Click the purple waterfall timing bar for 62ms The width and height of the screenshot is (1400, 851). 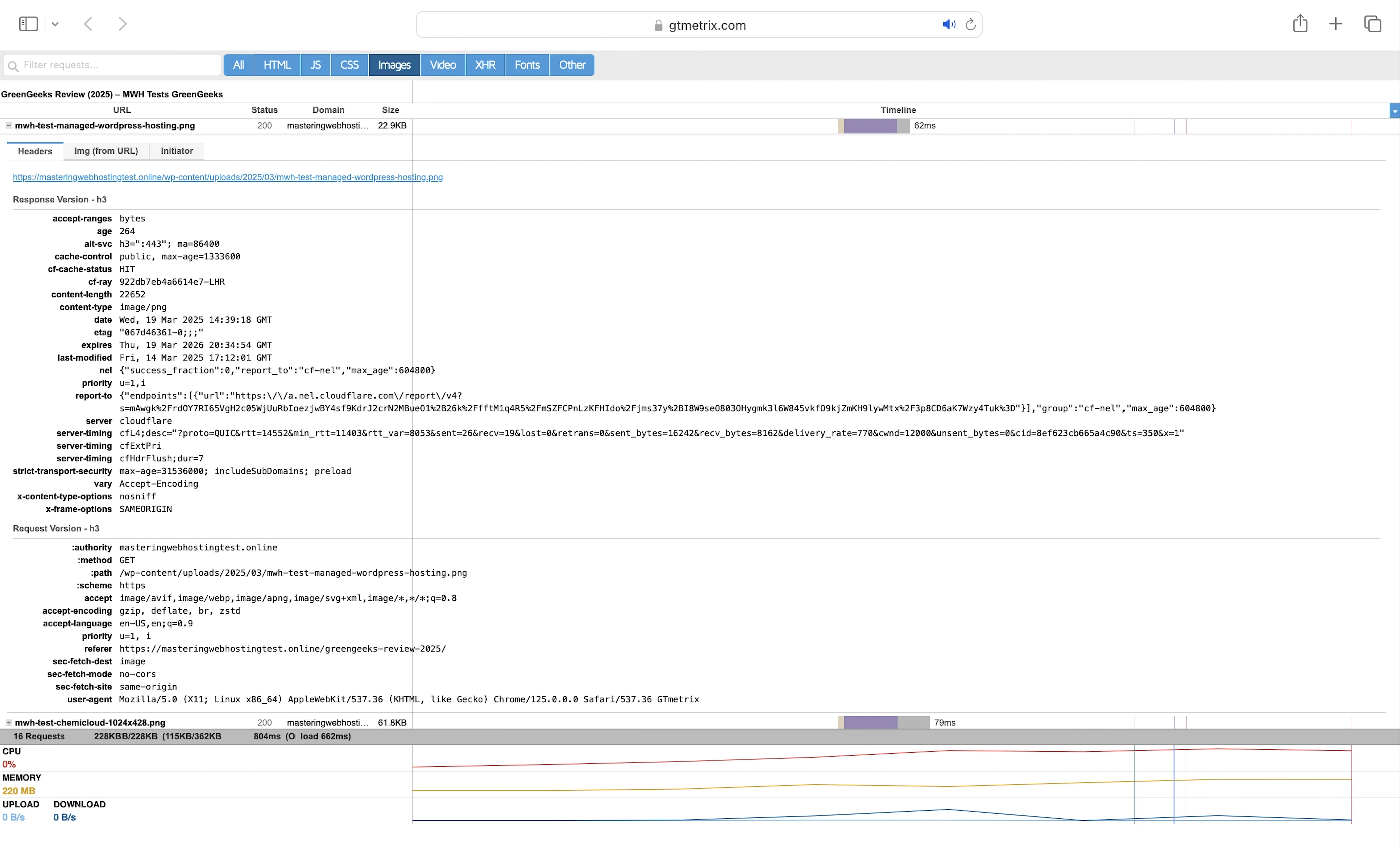pos(870,126)
